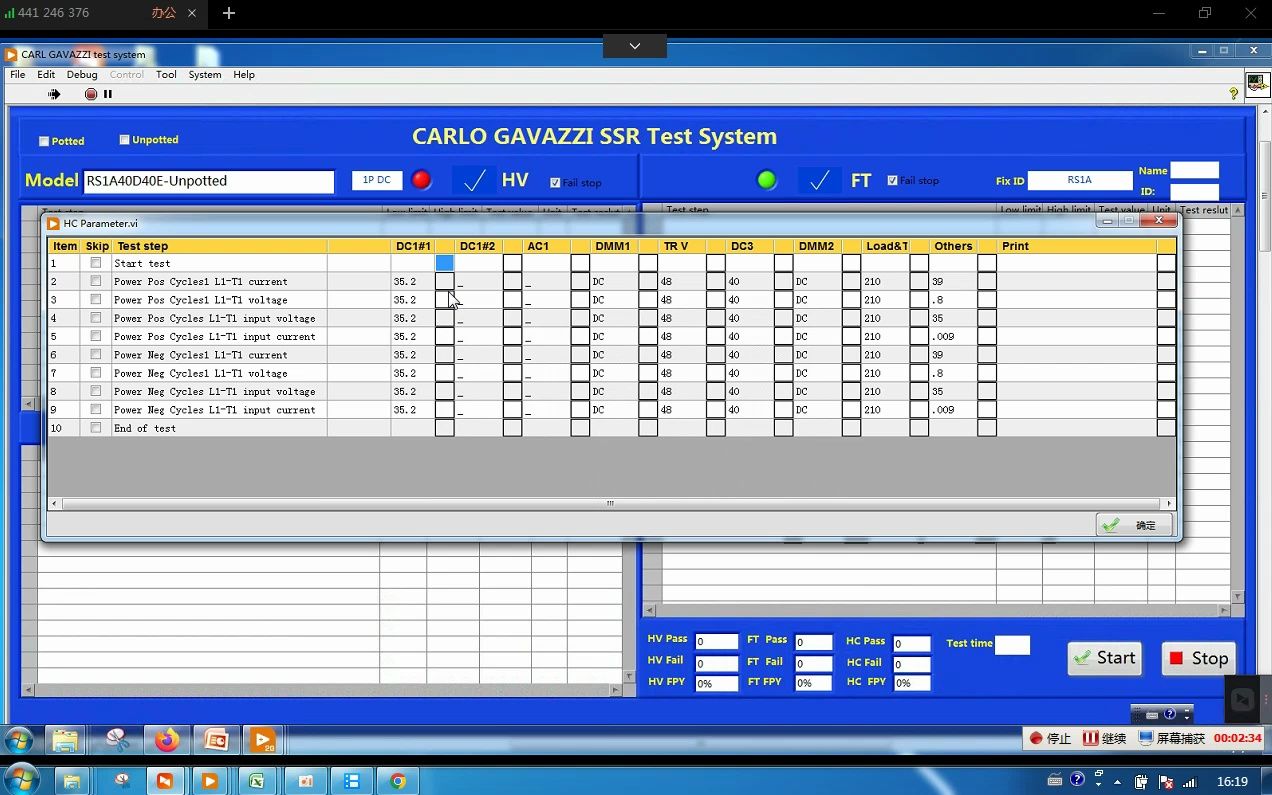Viewport: 1272px width, 795px height.
Task: Click the HC Parameter.vi title bar icon
Action: (54, 223)
